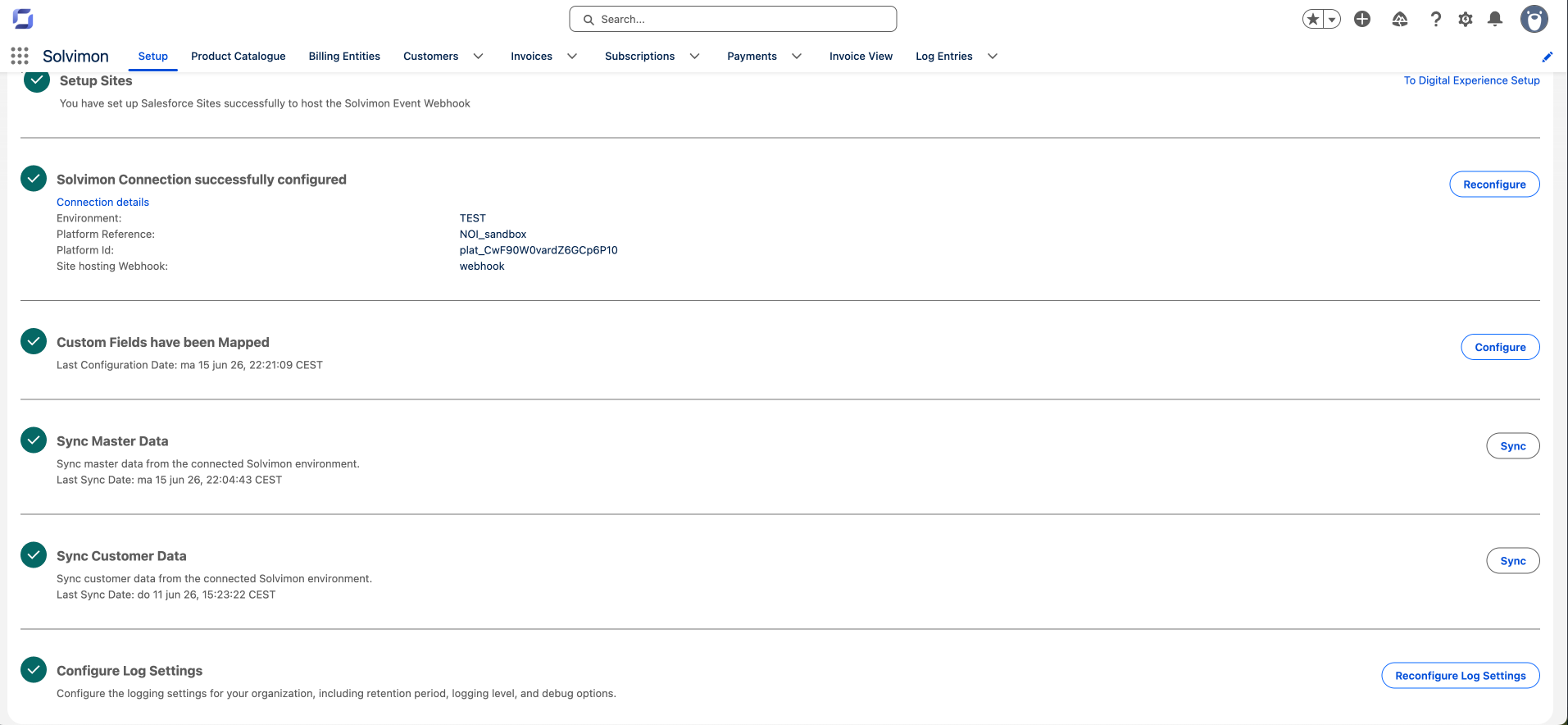Select the Platform Id value plat_CwF90W0vardZ6GCp6P10
Screen dimensions: 1568x725
pos(539,250)
